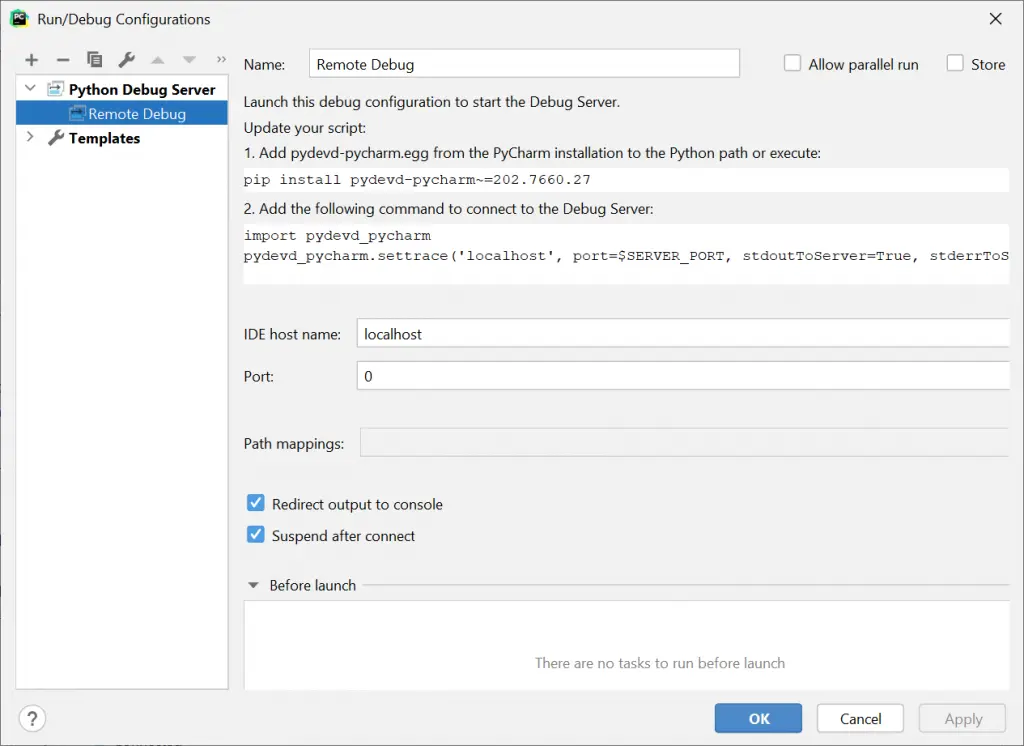Uncheck Suspend after connect
Viewport: 1024px width, 746px height.
(x=255, y=535)
